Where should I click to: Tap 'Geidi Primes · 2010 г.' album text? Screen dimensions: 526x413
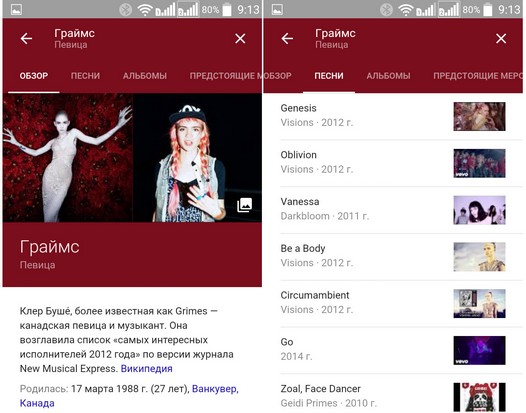coord(329,403)
